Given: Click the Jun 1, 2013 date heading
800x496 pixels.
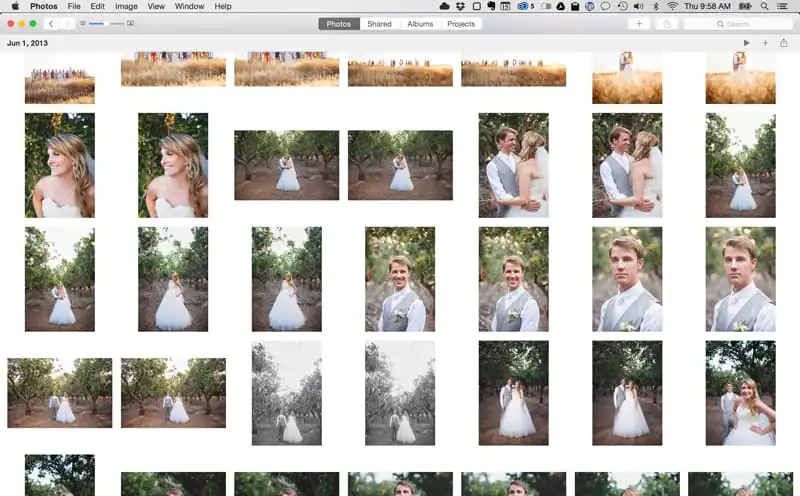Looking at the screenshot, I should pyautogui.click(x=27, y=43).
